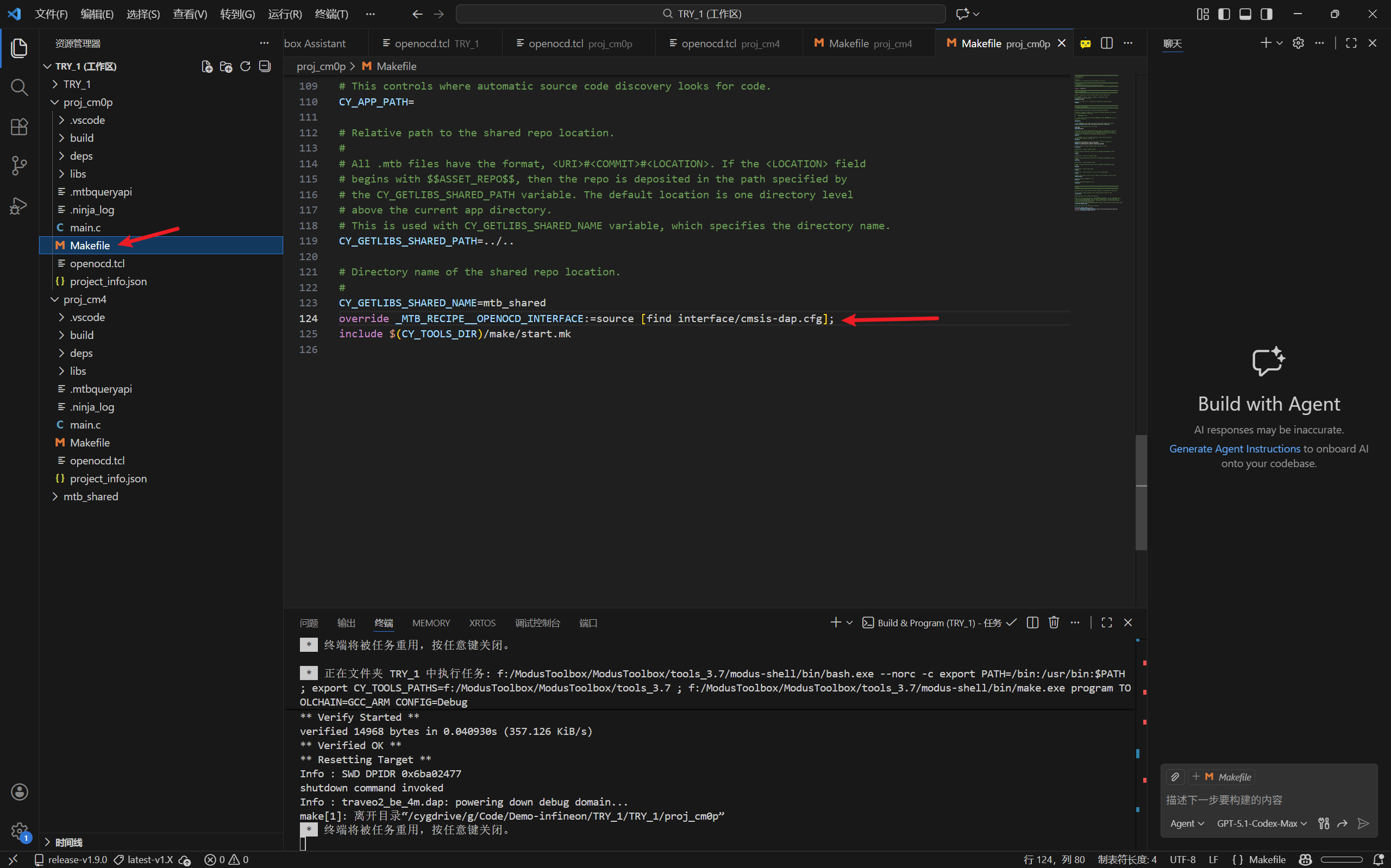Open the Agent mode dropdown

[1187, 823]
